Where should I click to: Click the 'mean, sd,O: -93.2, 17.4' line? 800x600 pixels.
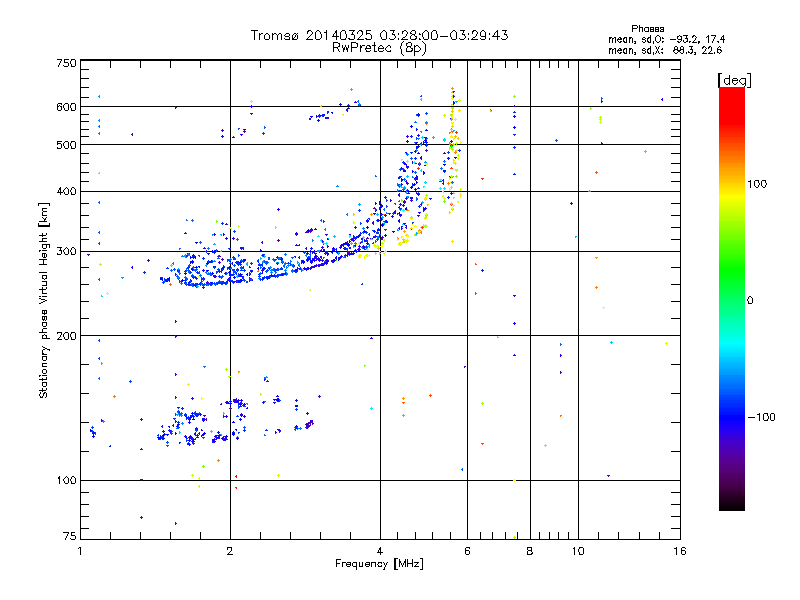pos(666,39)
